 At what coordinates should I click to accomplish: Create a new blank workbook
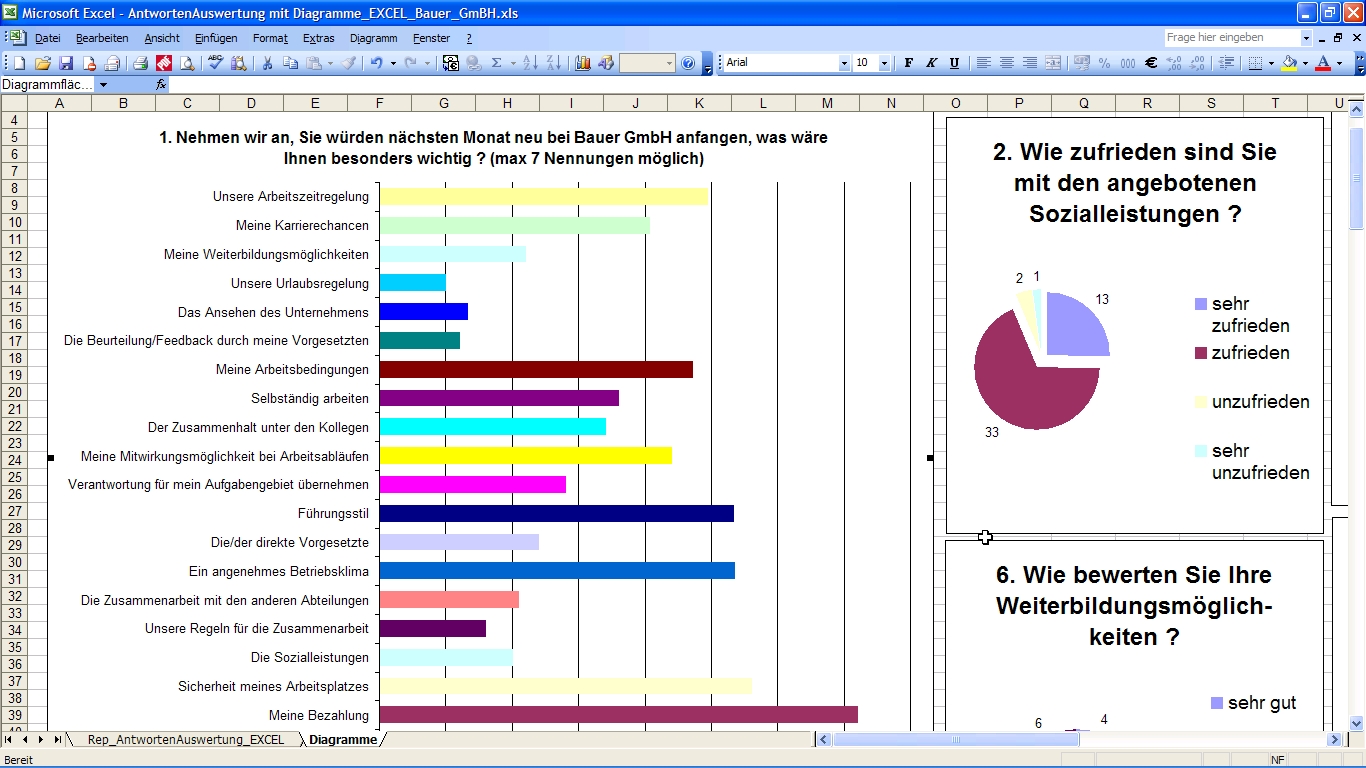[x=19, y=63]
